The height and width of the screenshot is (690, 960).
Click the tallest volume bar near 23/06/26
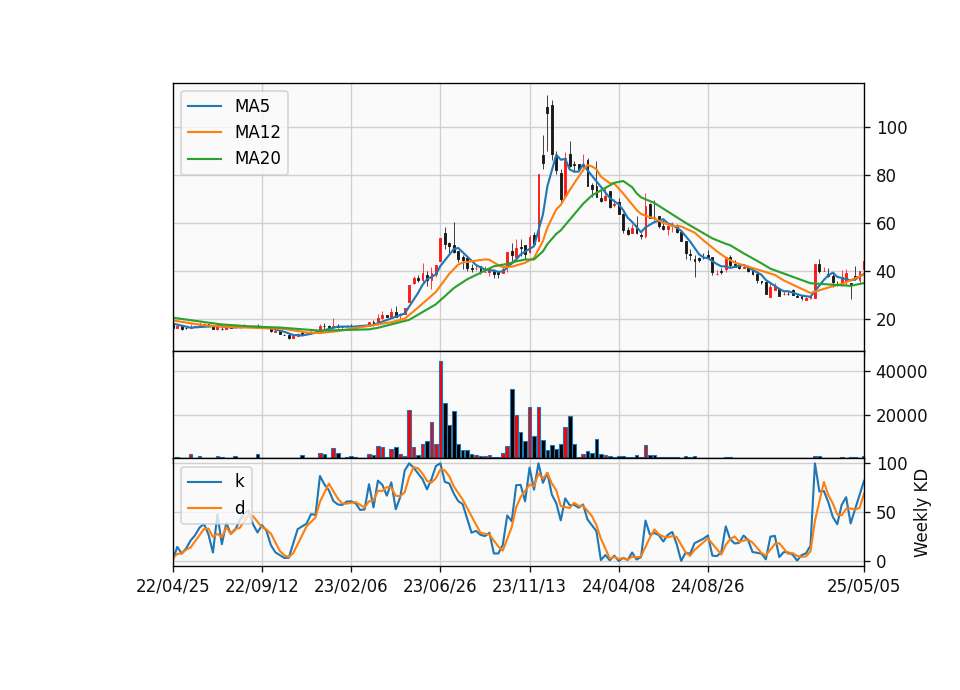tap(441, 410)
